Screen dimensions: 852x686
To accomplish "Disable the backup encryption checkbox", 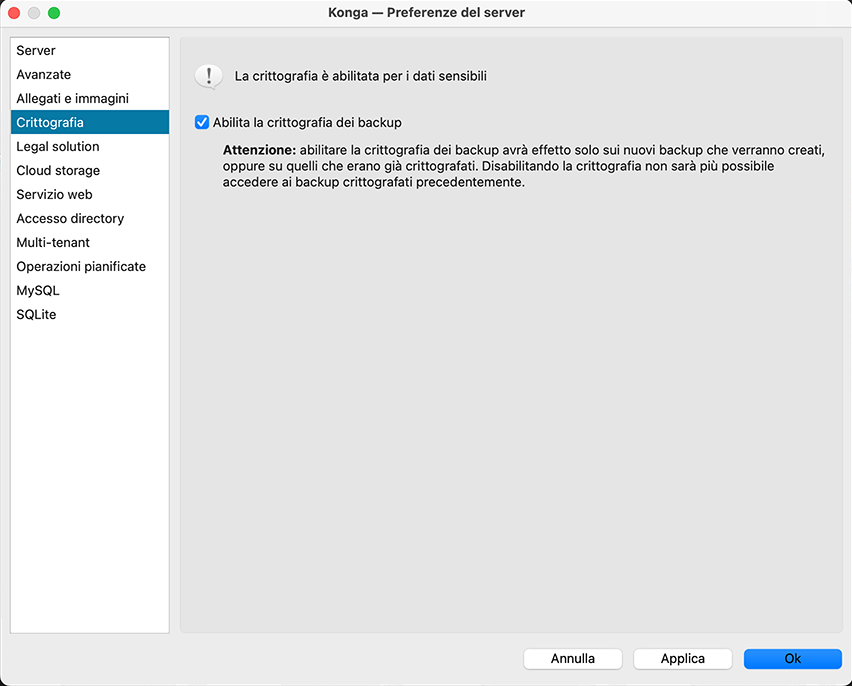I will tap(202, 122).
